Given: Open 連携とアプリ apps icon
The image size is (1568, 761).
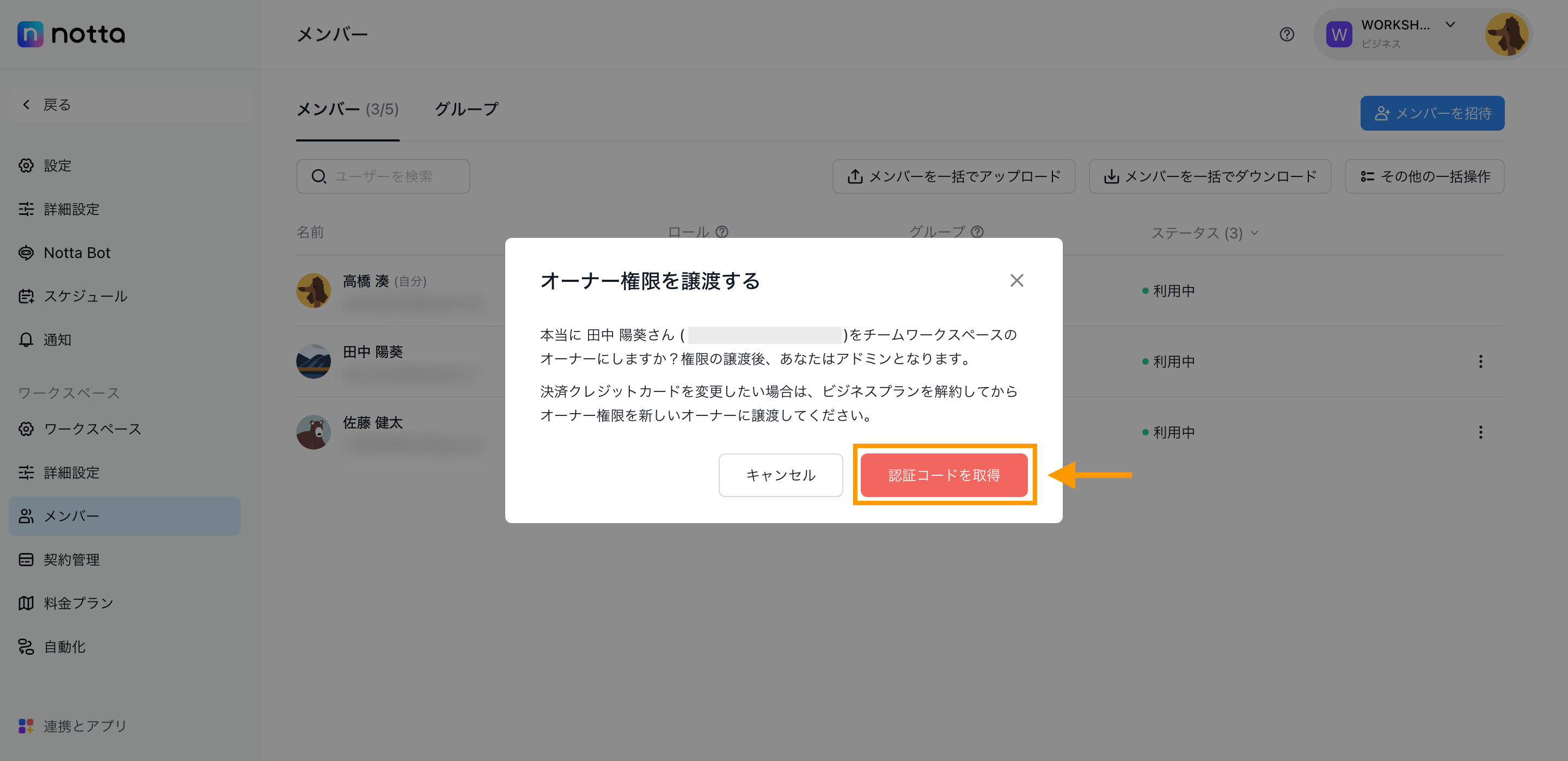Looking at the screenshot, I should coord(26,726).
